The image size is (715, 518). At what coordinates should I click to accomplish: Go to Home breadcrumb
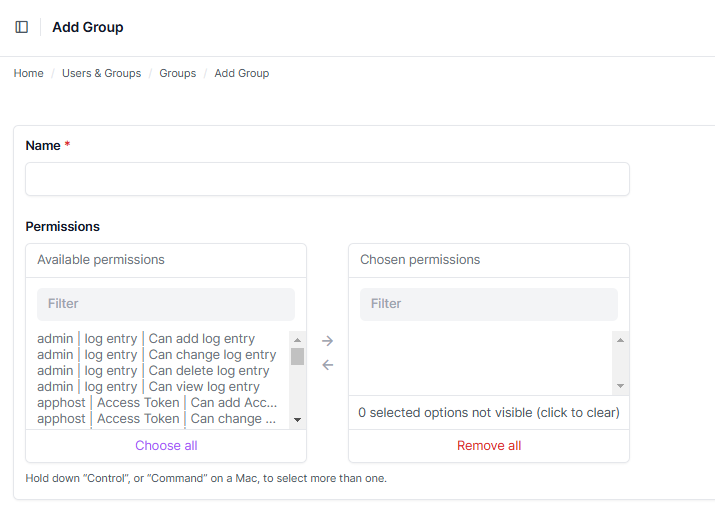(x=28, y=73)
